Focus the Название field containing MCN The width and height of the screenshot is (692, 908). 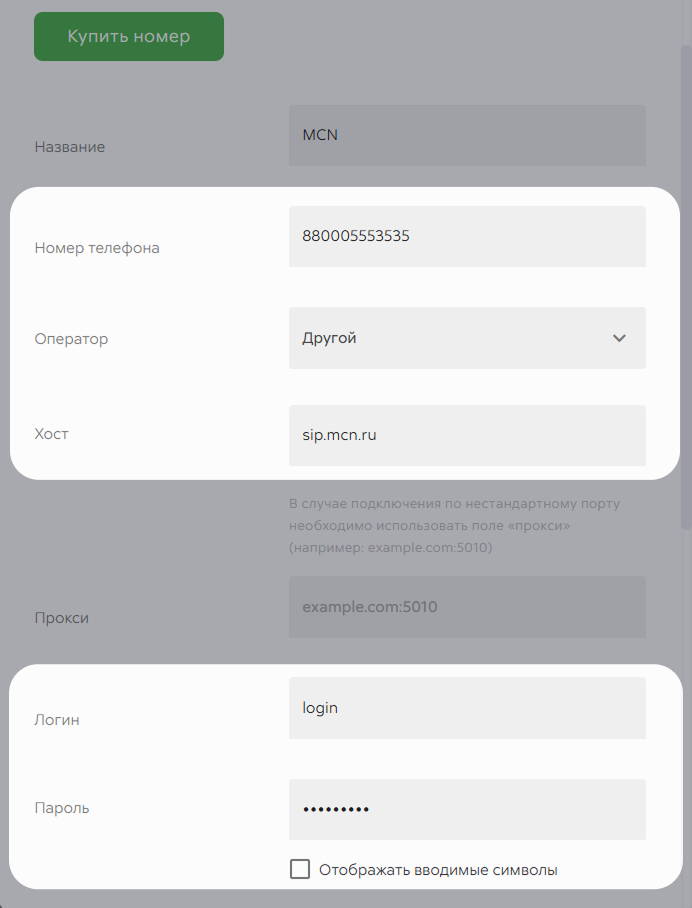pyautogui.click(x=467, y=136)
